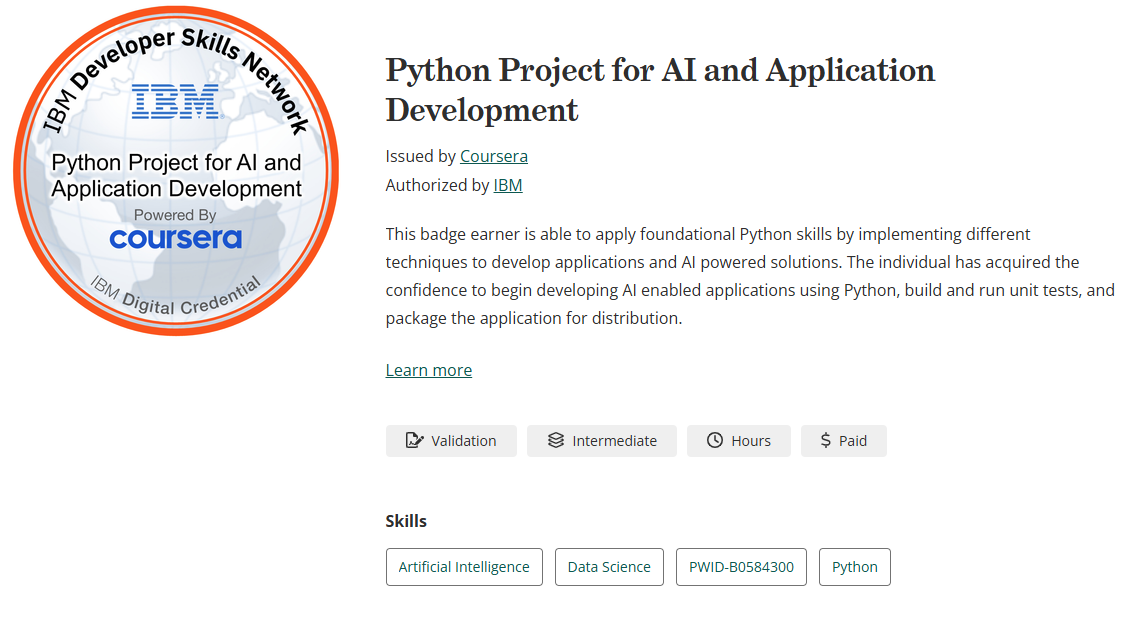Follow the Learn more link
Screen dimensions: 1139x617
pyautogui.click(x=429, y=370)
